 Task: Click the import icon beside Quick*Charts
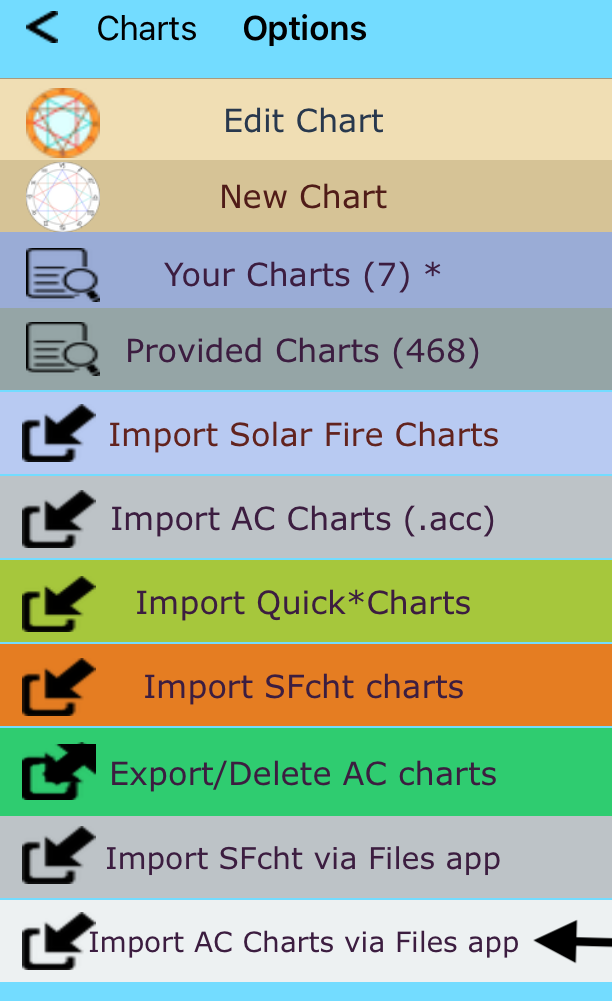(x=58, y=603)
